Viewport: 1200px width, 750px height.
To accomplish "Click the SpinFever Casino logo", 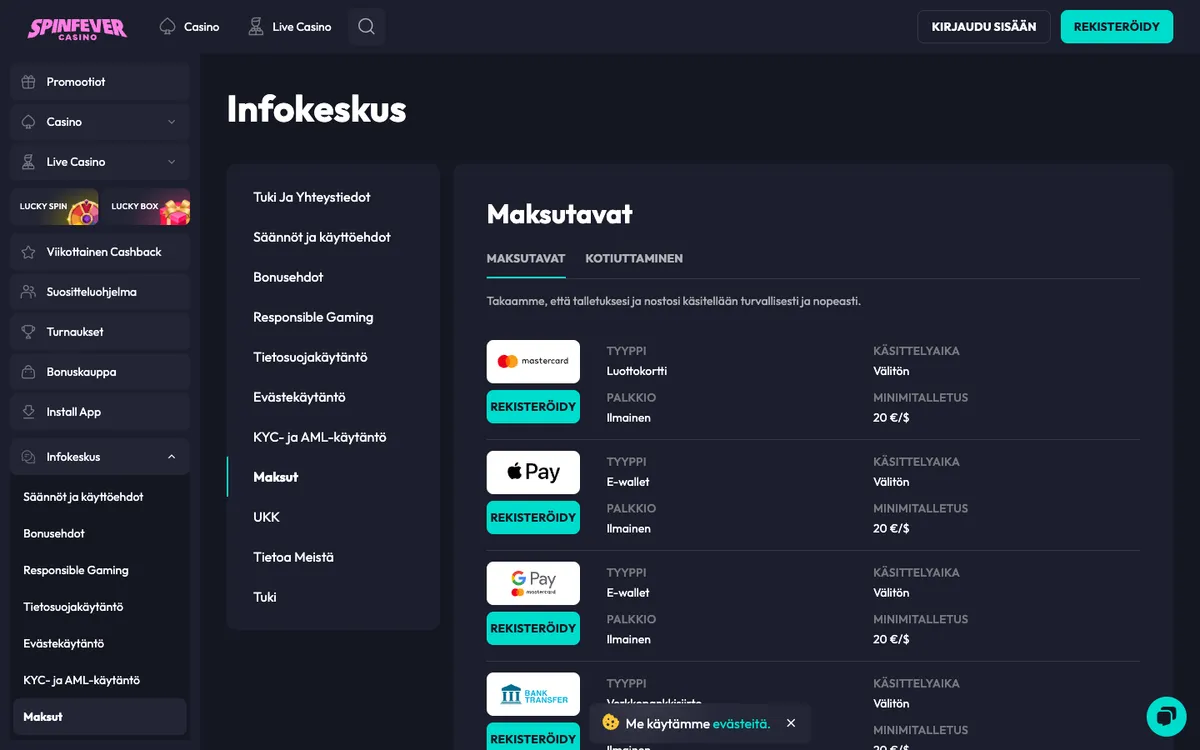I will (77, 27).
